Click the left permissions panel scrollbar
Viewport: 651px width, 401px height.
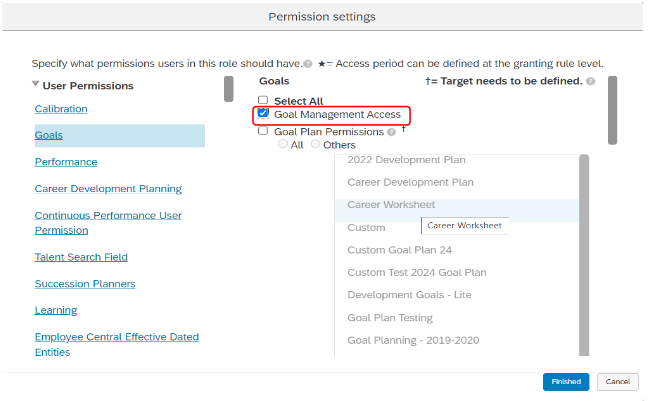click(228, 89)
